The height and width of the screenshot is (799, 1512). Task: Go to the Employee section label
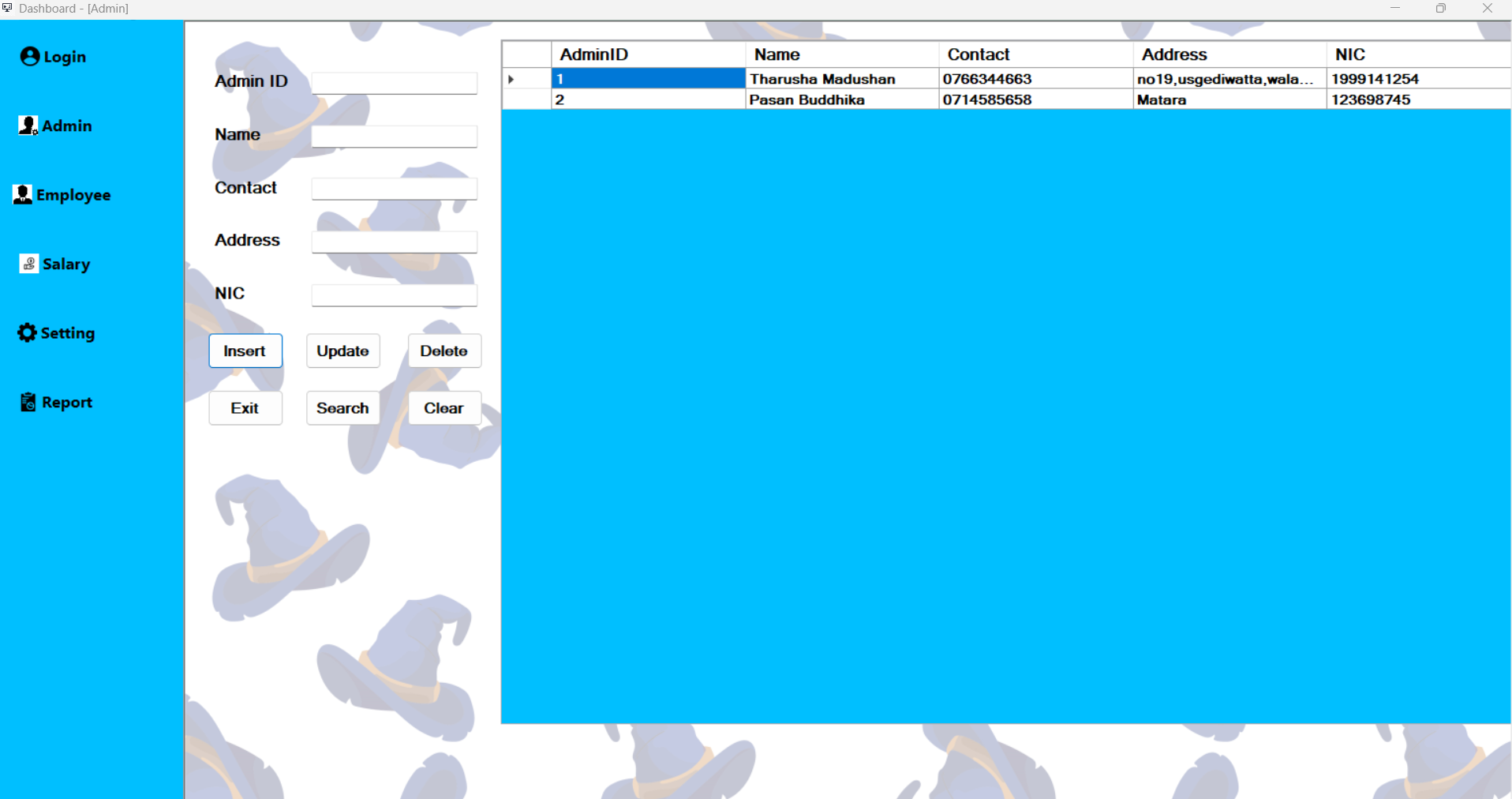(x=73, y=195)
